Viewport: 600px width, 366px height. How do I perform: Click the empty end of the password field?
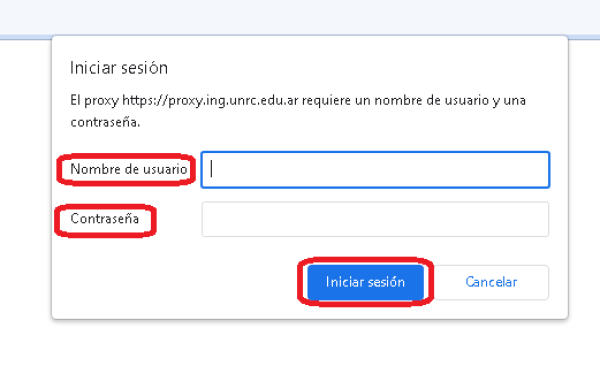[x=497, y=219]
